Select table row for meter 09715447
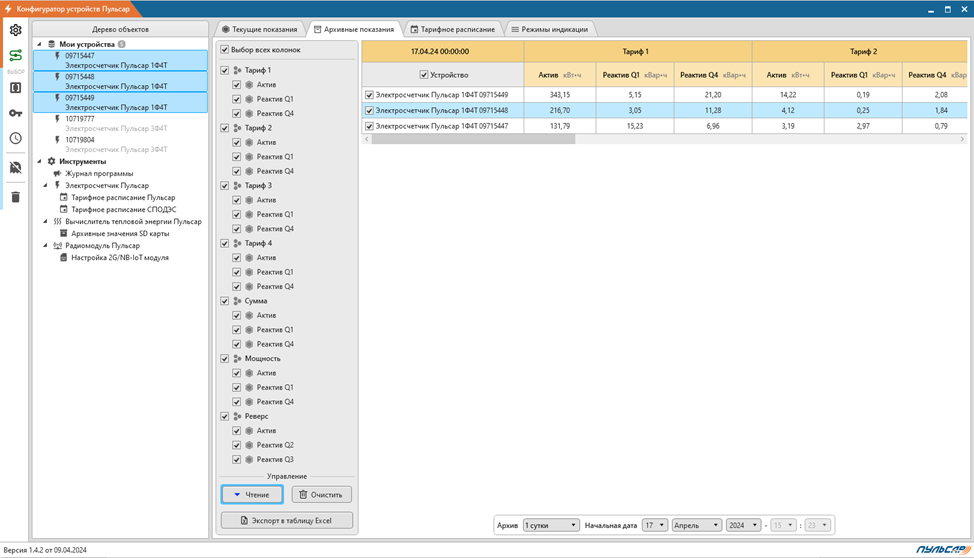 pos(665,126)
